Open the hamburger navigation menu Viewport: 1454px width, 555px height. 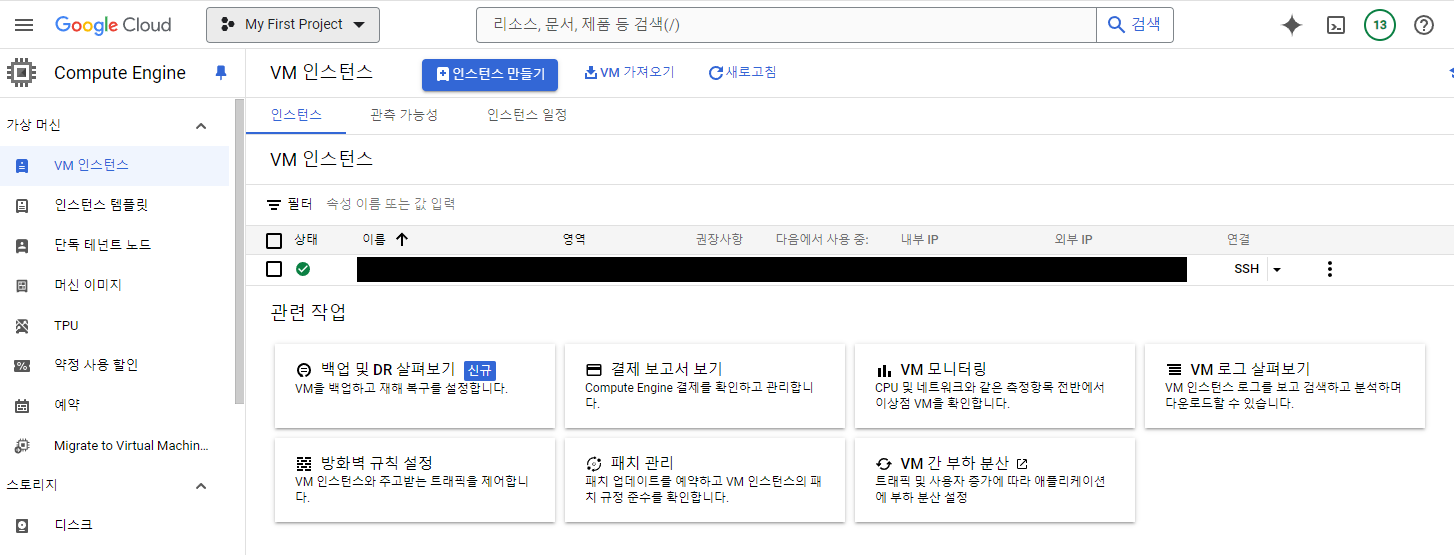point(24,25)
